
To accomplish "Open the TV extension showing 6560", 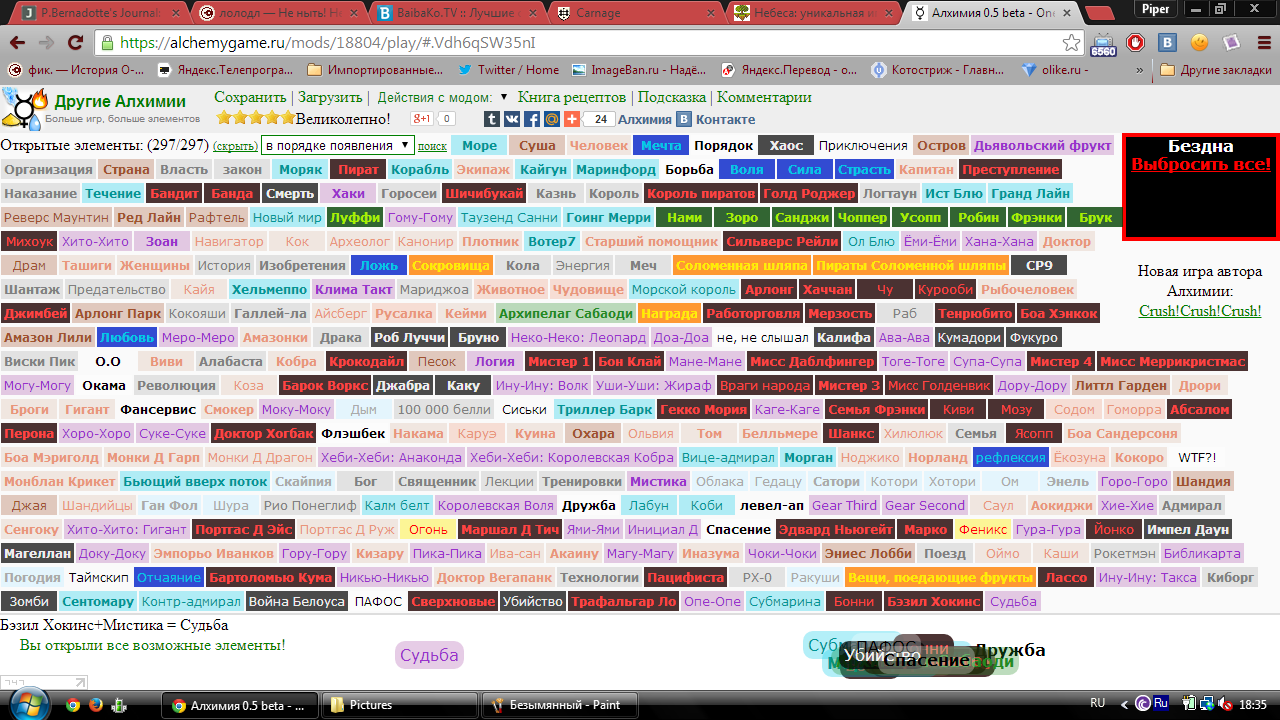I will tap(1103, 44).
